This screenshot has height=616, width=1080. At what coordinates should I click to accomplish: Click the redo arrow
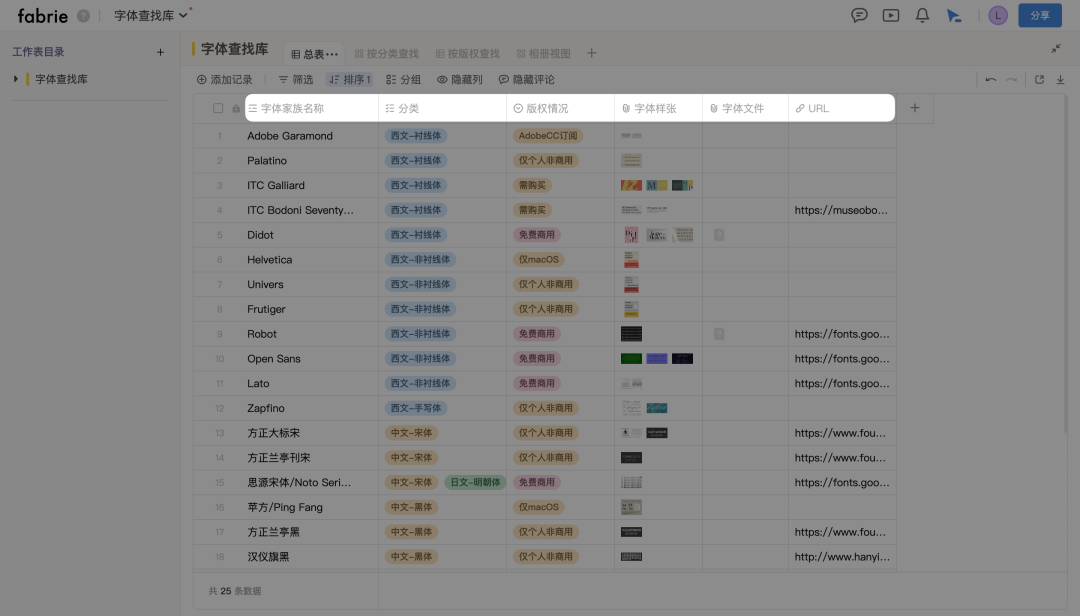coord(1011,80)
